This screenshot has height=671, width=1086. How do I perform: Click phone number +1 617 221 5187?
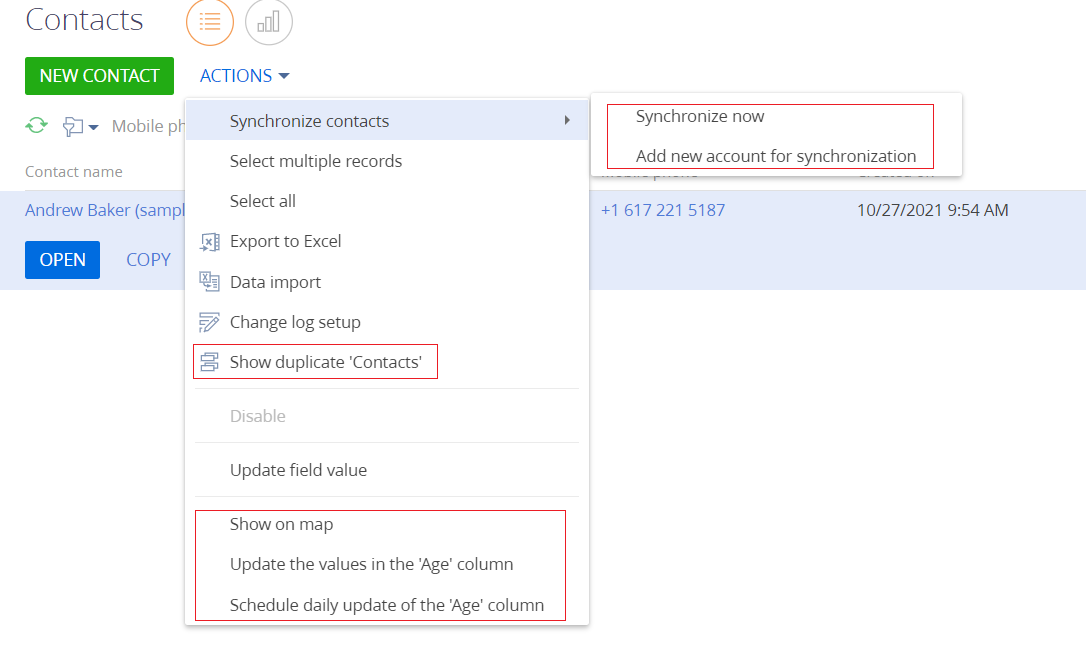click(x=663, y=210)
